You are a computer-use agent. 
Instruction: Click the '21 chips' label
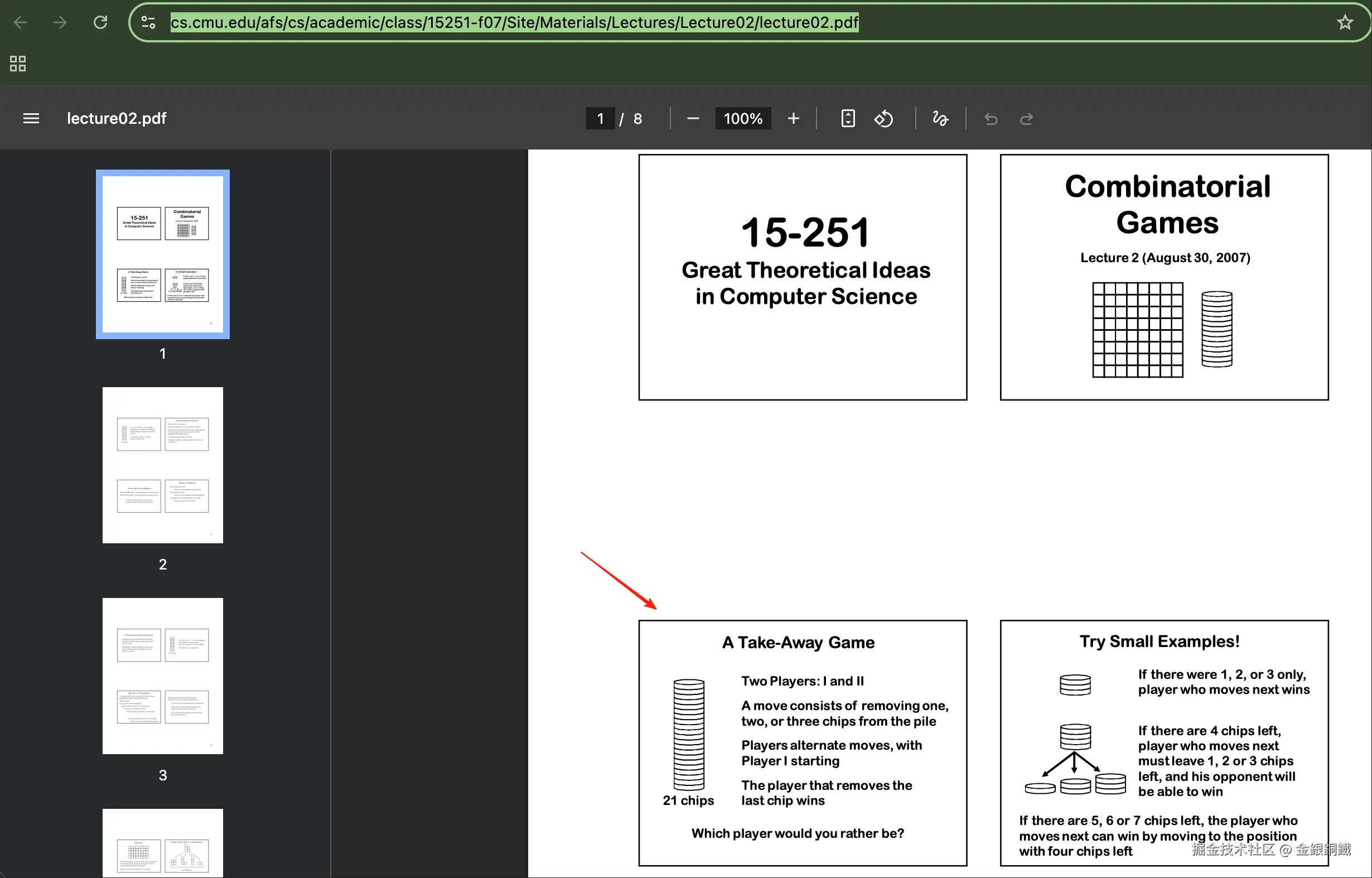(x=688, y=800)
